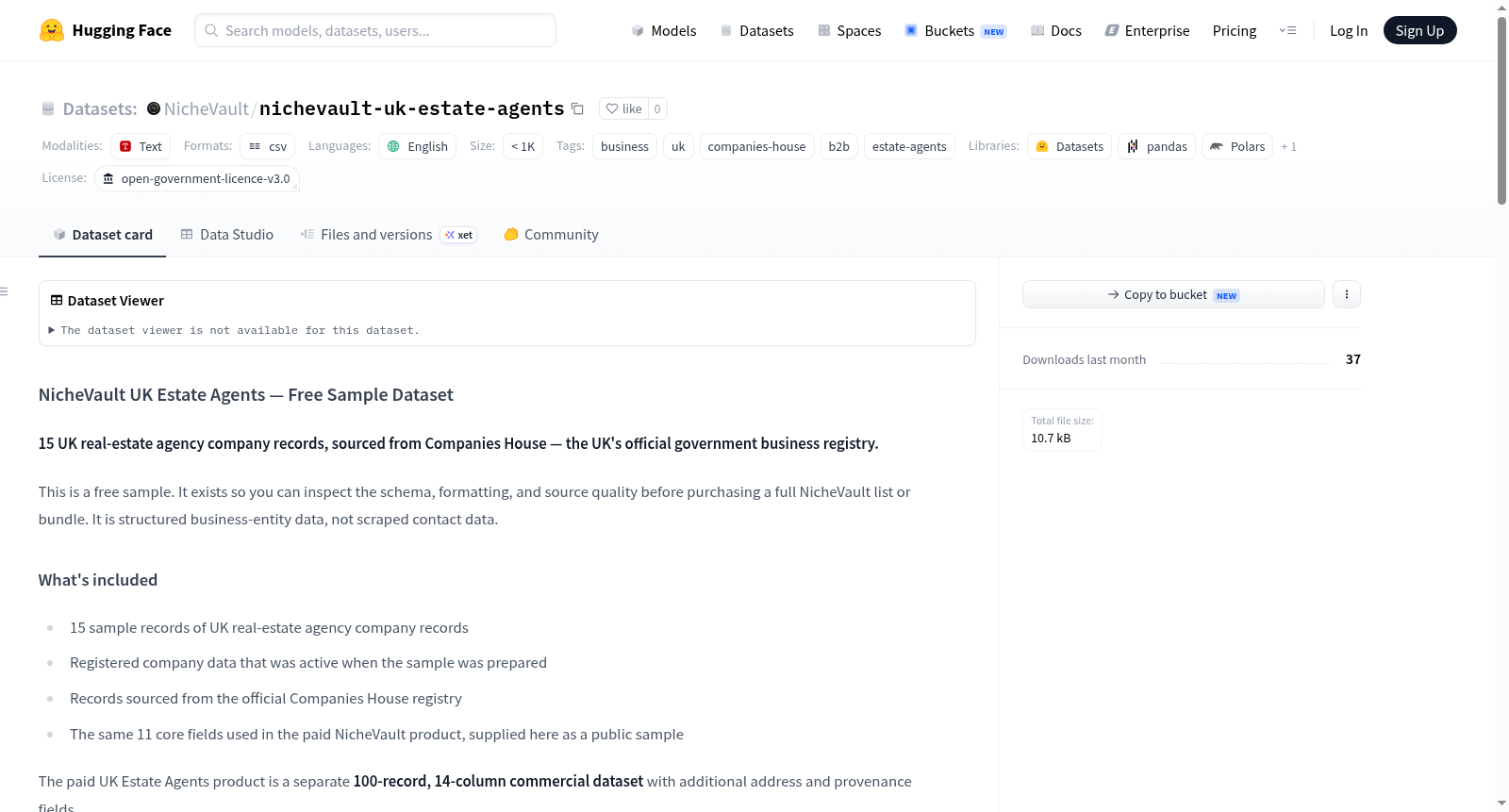The width and height of the screenshot is (1509, 812).
Task: Click the 'What's included' heading
Action: [98, 580]
